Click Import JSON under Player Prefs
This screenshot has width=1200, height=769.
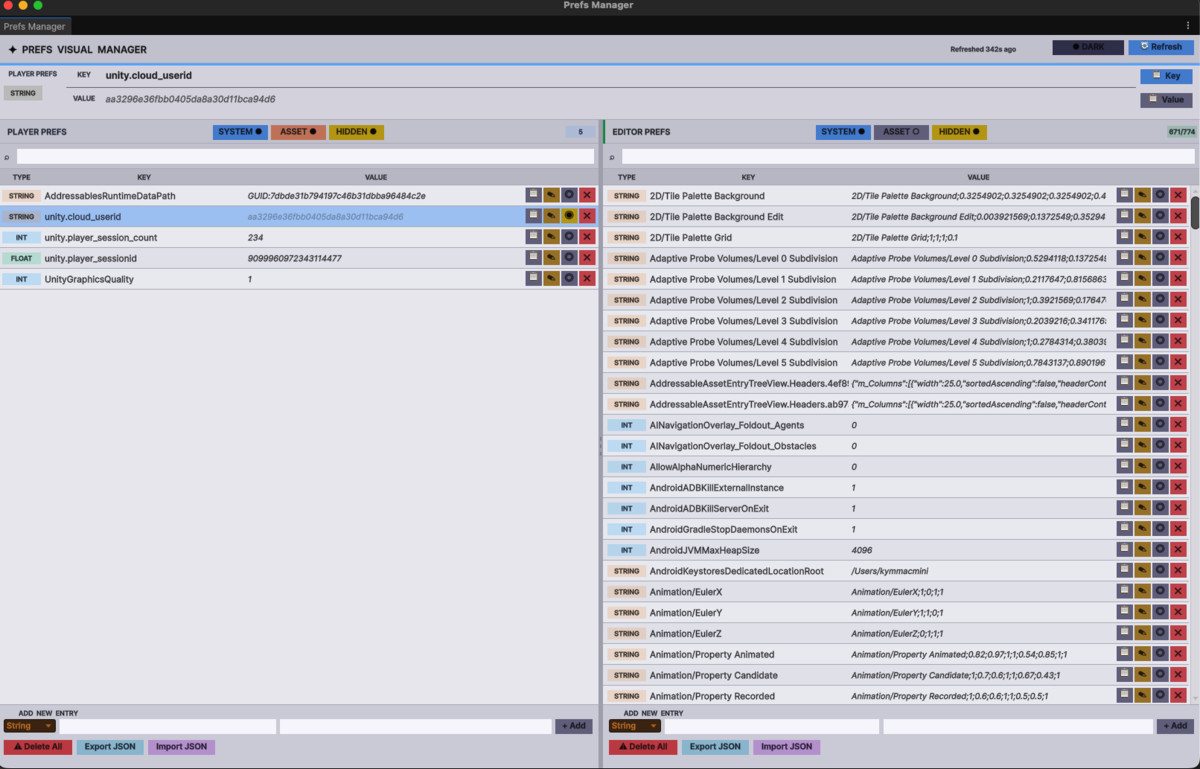click(x=182, y=747)
